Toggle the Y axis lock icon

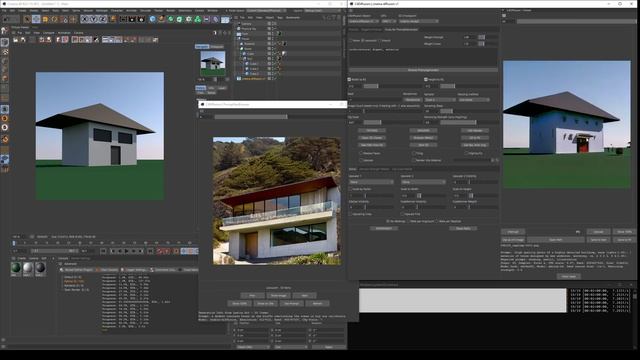coord(94,19)
